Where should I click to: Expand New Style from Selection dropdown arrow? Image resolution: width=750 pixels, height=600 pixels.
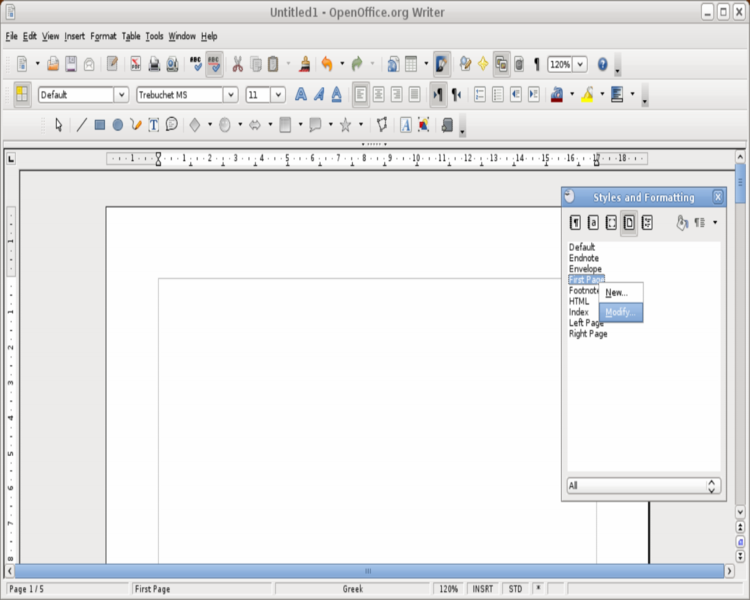[715, 222]
